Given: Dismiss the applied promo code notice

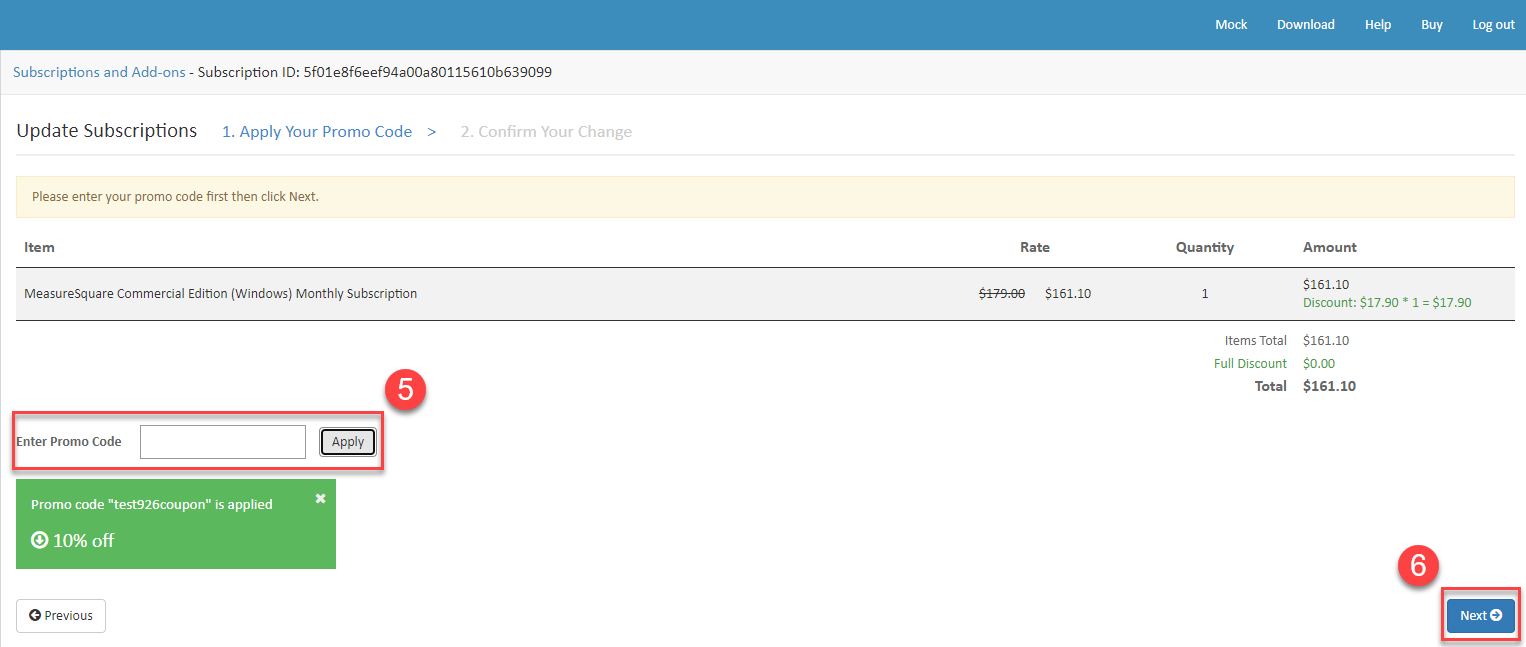Looking at the screenshot, I should pos(320,498).
